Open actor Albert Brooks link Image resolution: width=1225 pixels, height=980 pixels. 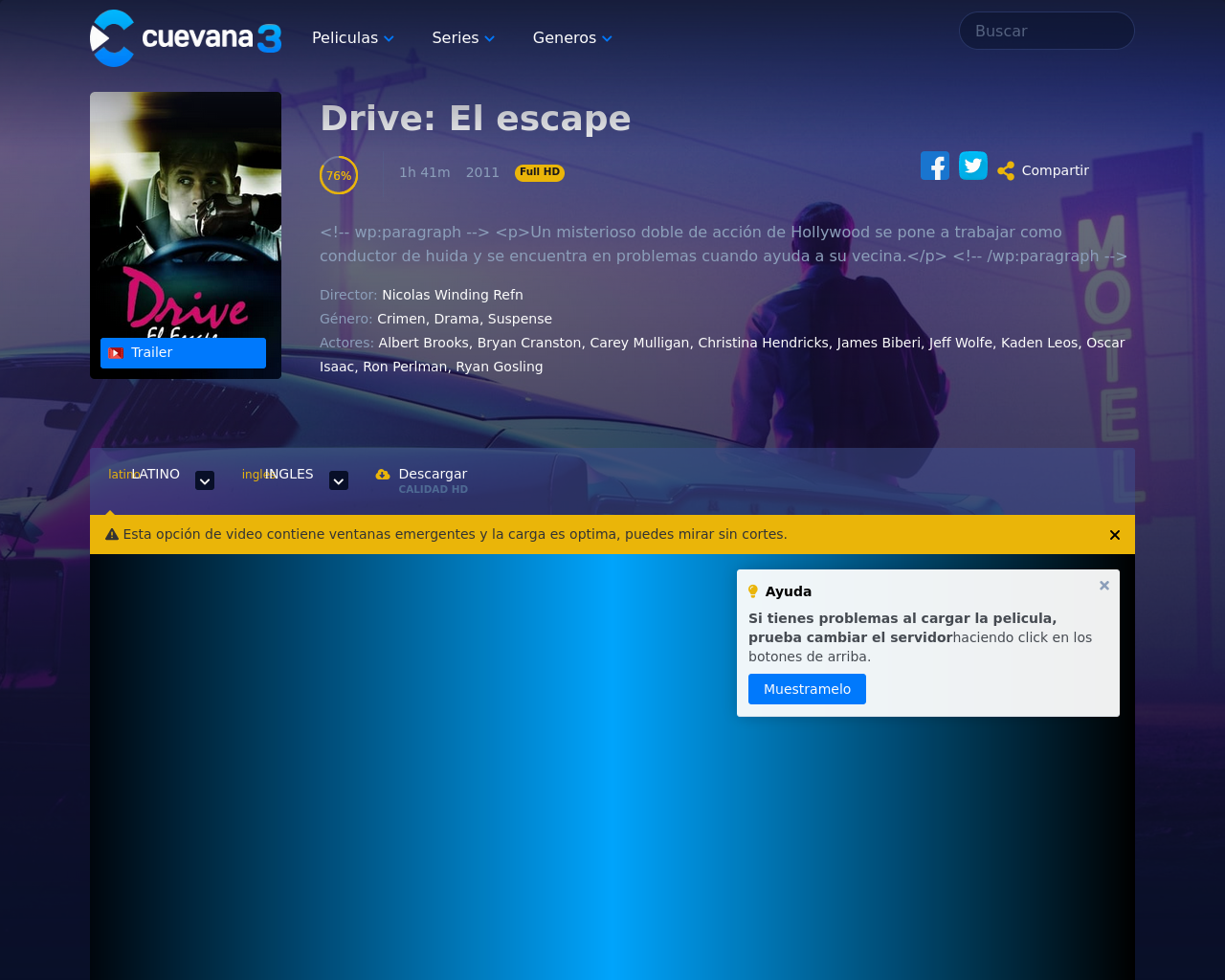(x=423, y=343)
